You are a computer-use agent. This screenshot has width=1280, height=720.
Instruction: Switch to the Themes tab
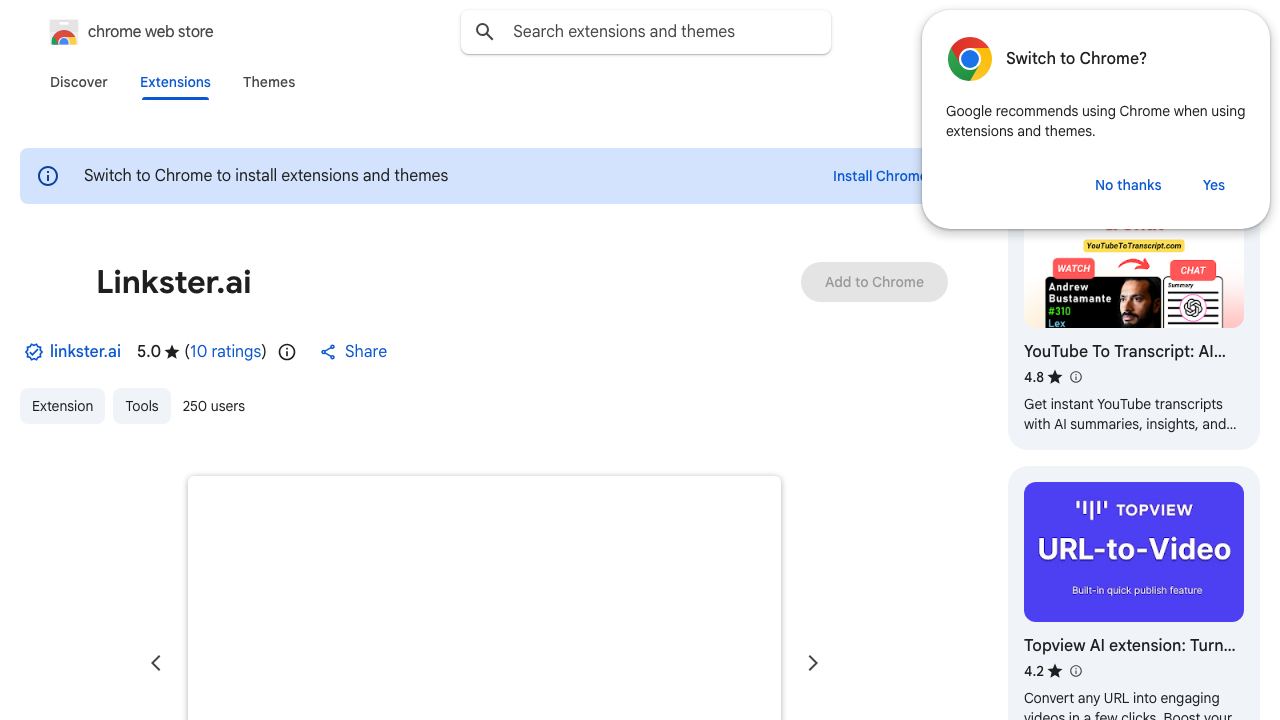(x=269, y=82)
